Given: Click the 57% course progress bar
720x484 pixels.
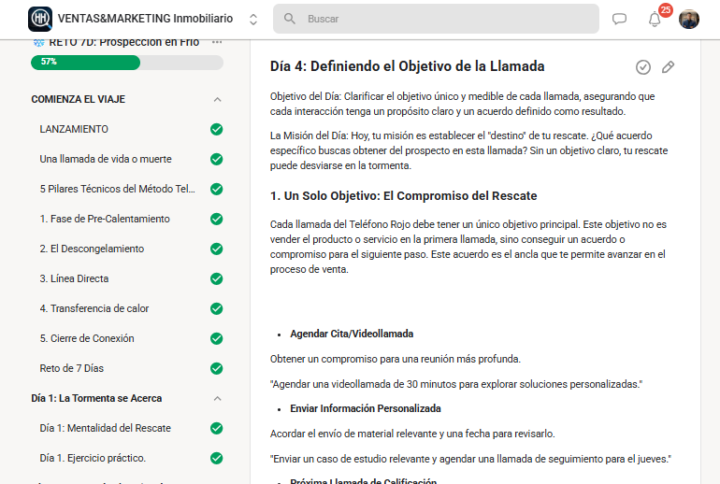Looking at the screenshot, I should click(127, 62).
